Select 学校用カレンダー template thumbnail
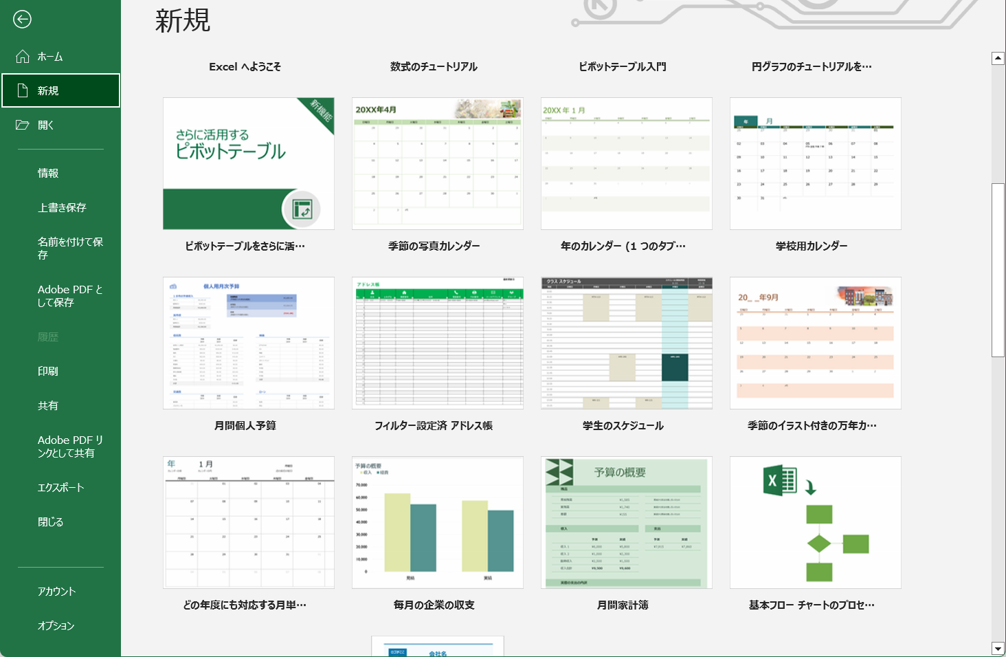Viewport: 1006px width, 657px height. [x=815, y=164]
